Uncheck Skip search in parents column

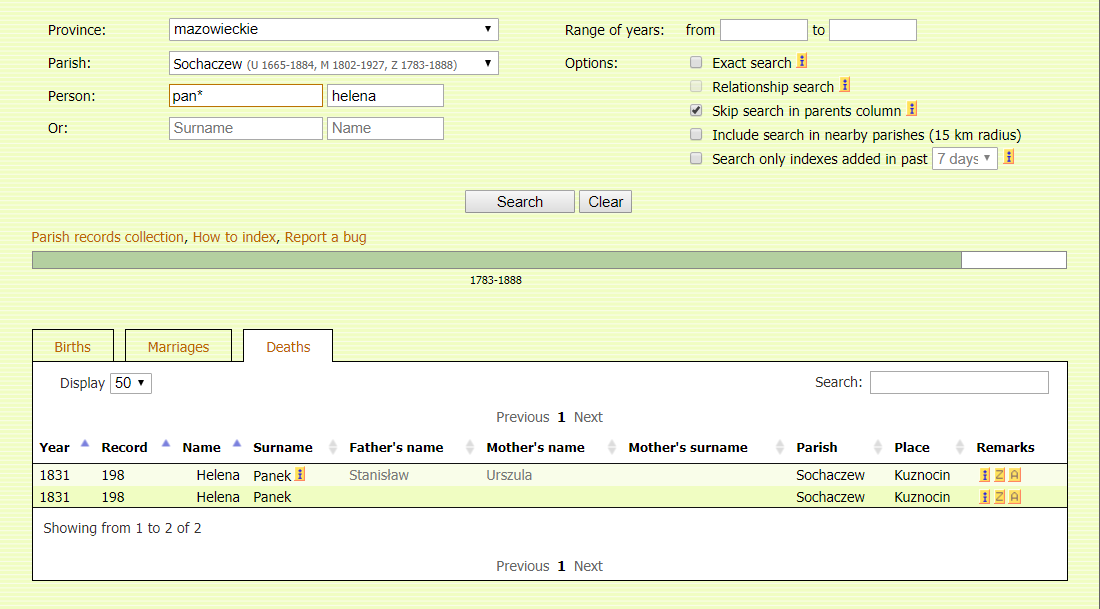[696, 111]
